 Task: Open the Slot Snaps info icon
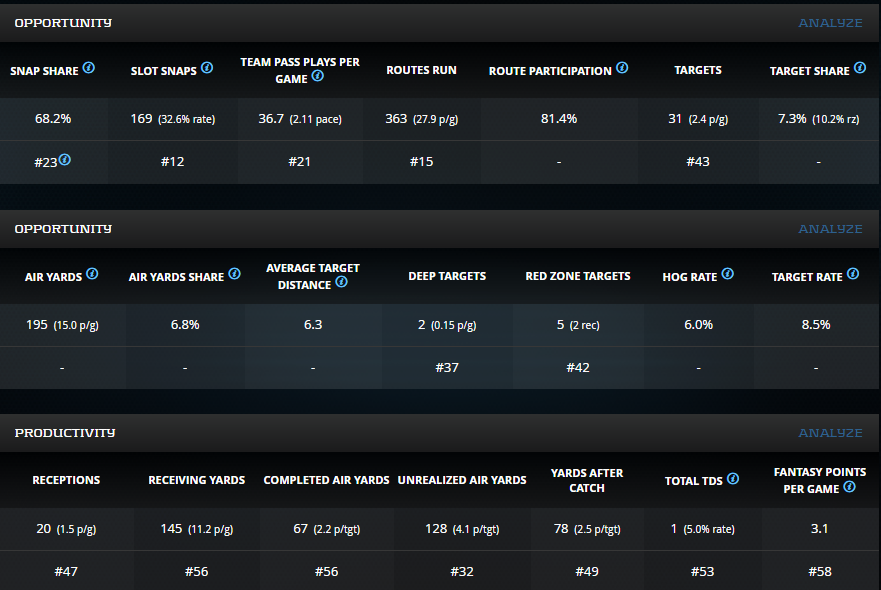click(x=207, y=69)
